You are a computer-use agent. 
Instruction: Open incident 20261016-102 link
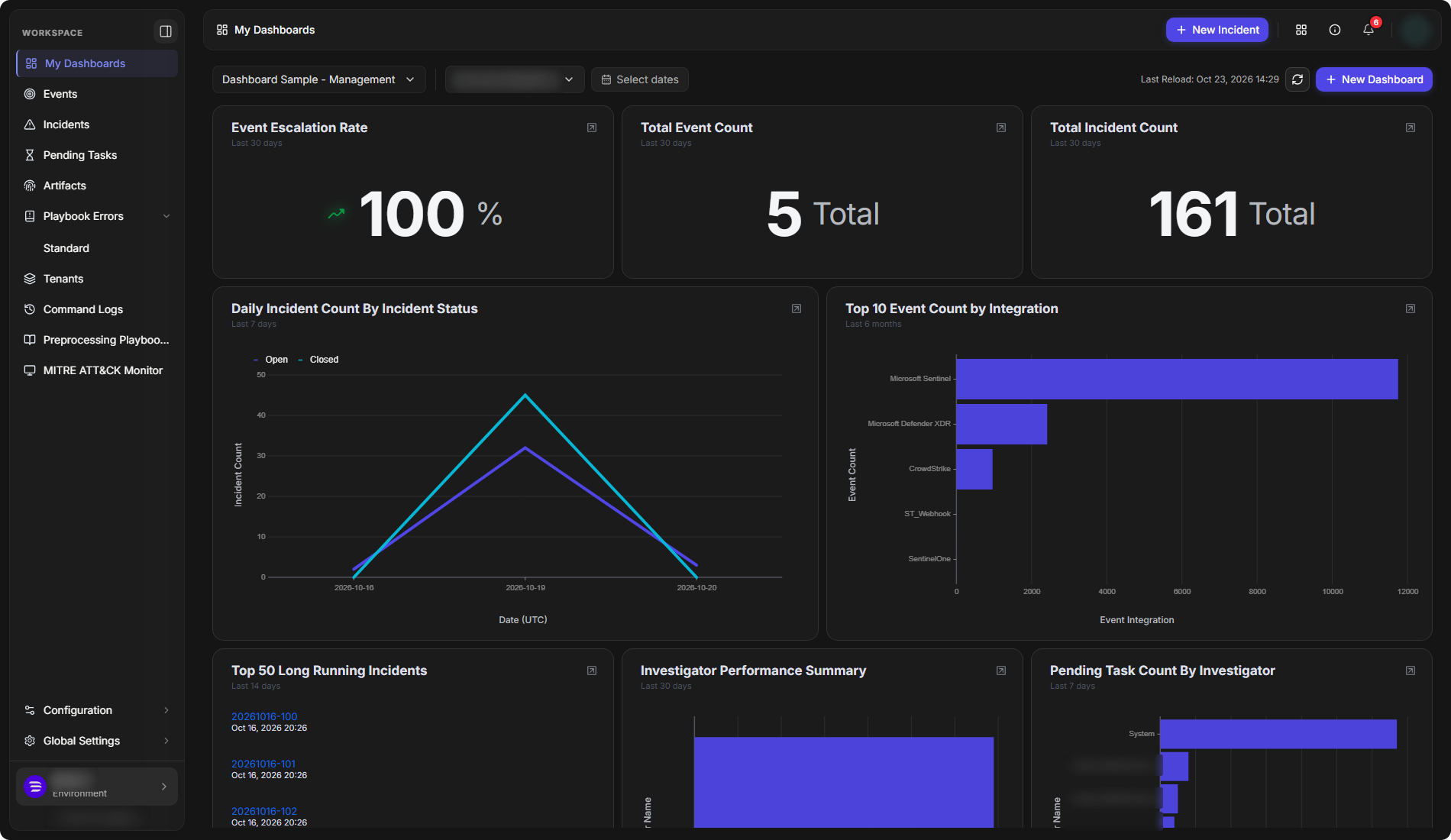click(264, 811)
